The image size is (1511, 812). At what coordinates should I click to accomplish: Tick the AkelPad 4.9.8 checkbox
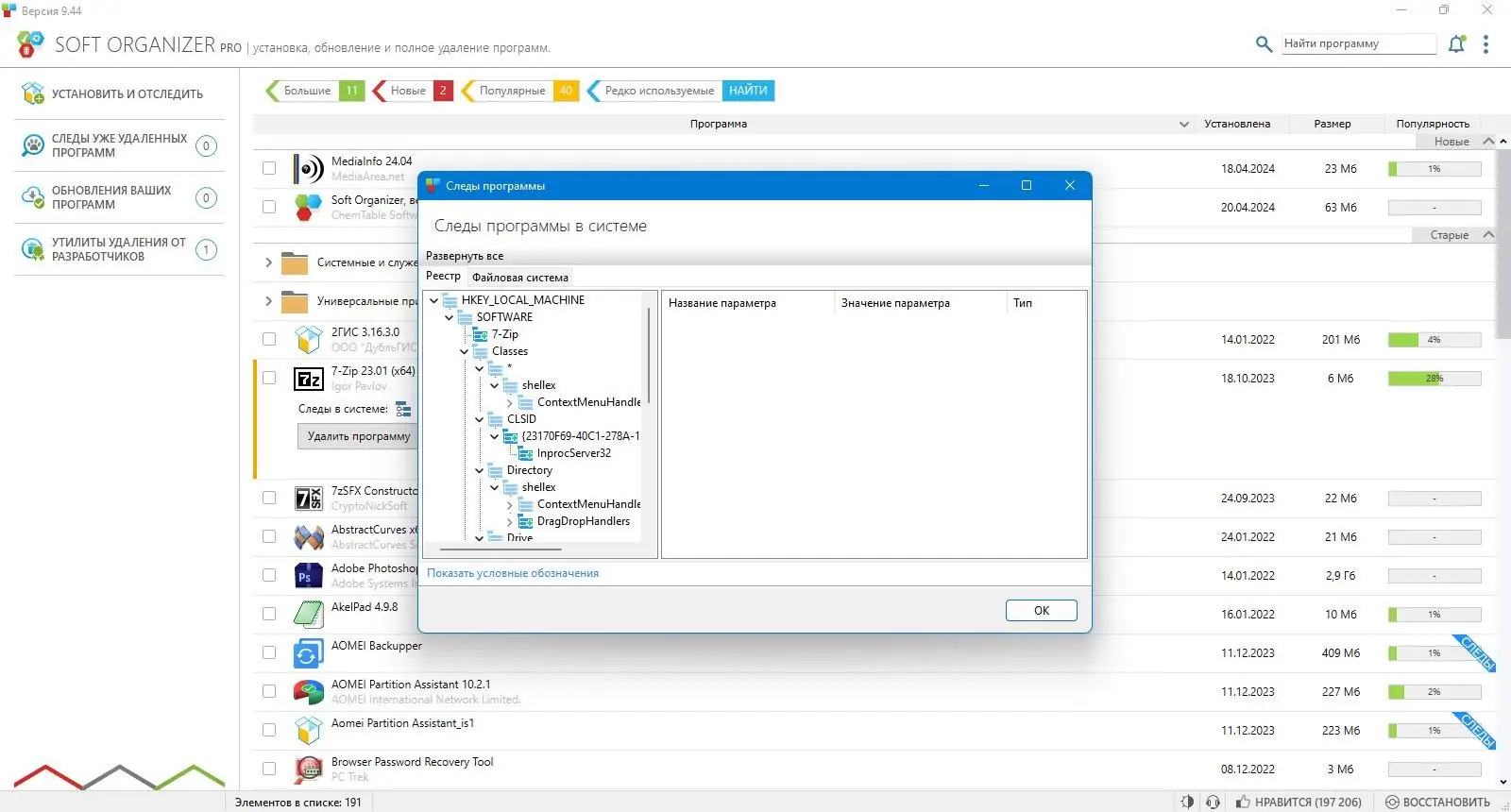269,614
